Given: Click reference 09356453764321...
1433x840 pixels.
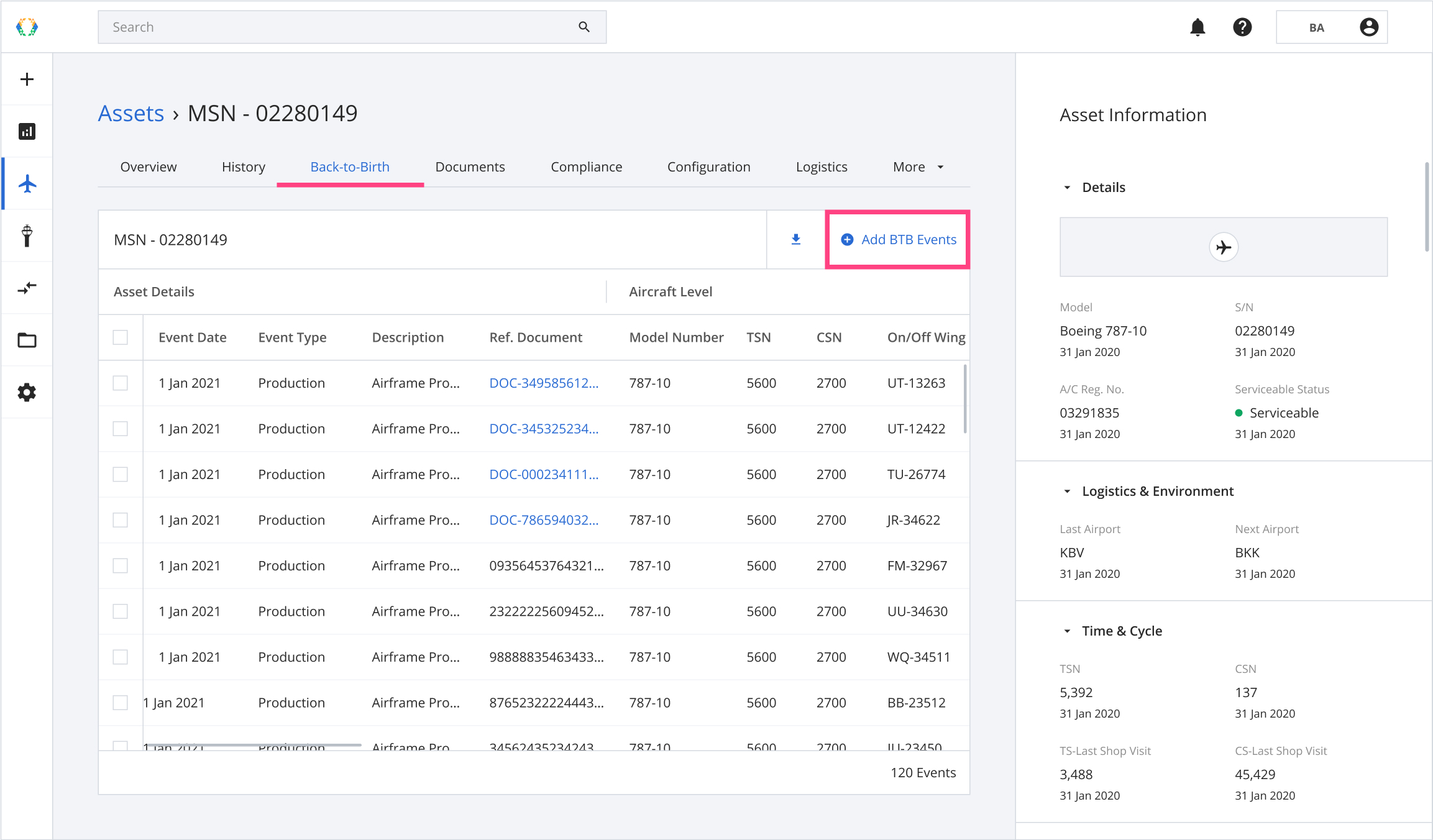Looking at the screenshot, I should [x=546, y=566].
